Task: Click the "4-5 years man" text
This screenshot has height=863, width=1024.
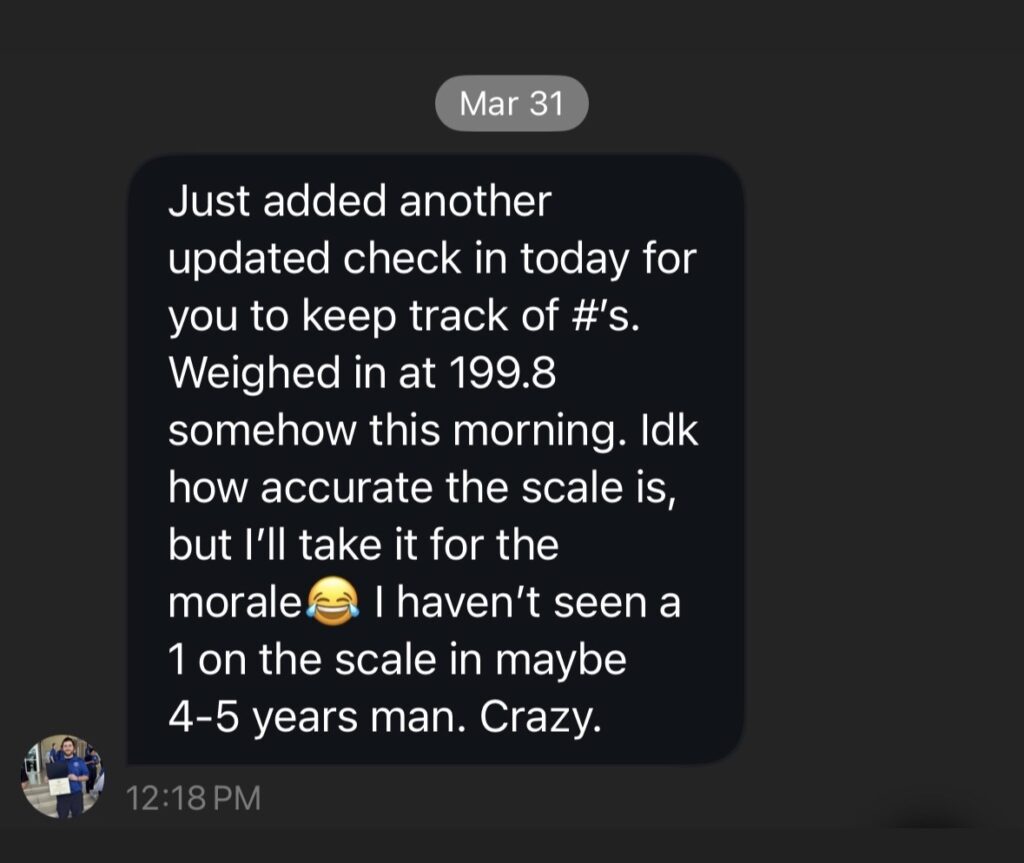Action: click(x=318, y=719)
